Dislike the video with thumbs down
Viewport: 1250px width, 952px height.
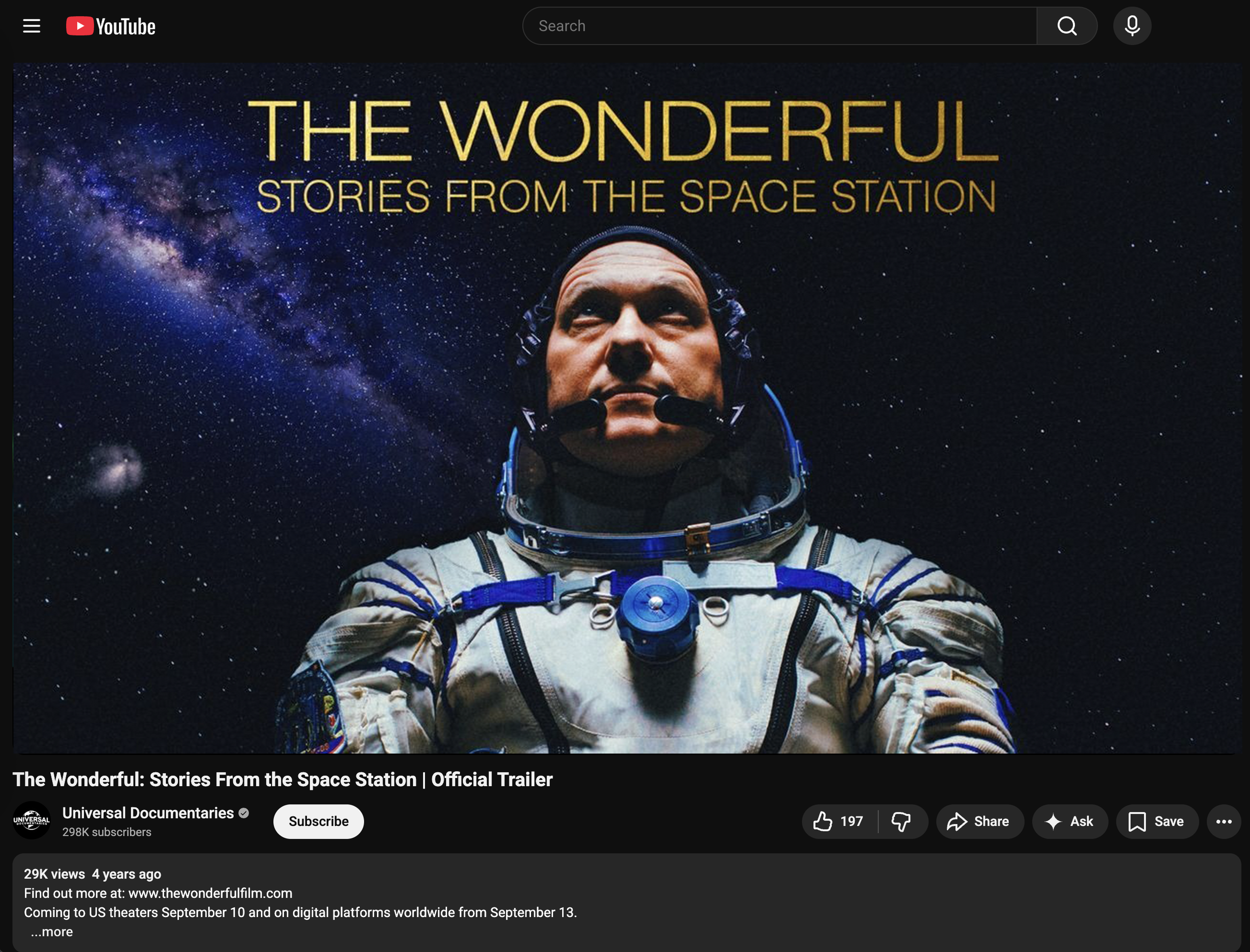coord(901,821)
